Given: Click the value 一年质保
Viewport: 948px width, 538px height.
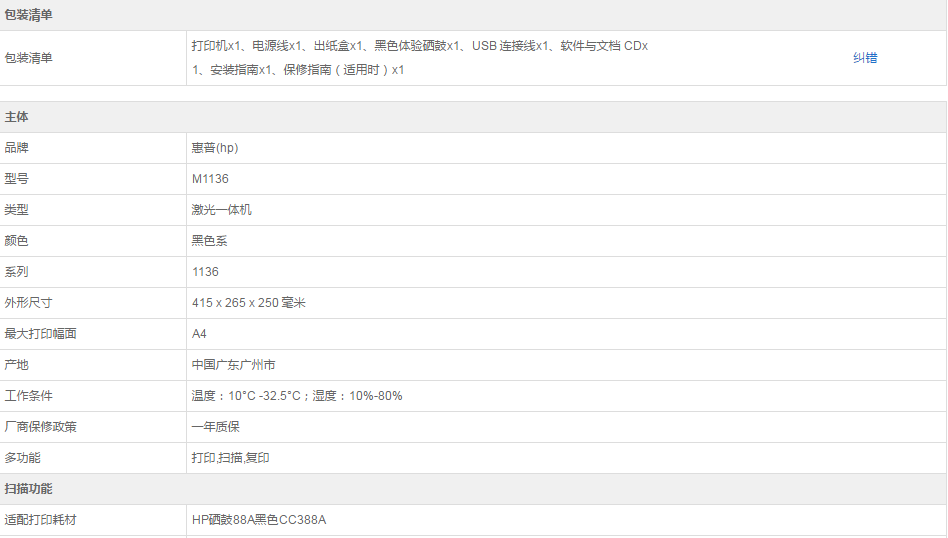Looking at the screenshot, I should pyautogui.click(x=215, y=427).
